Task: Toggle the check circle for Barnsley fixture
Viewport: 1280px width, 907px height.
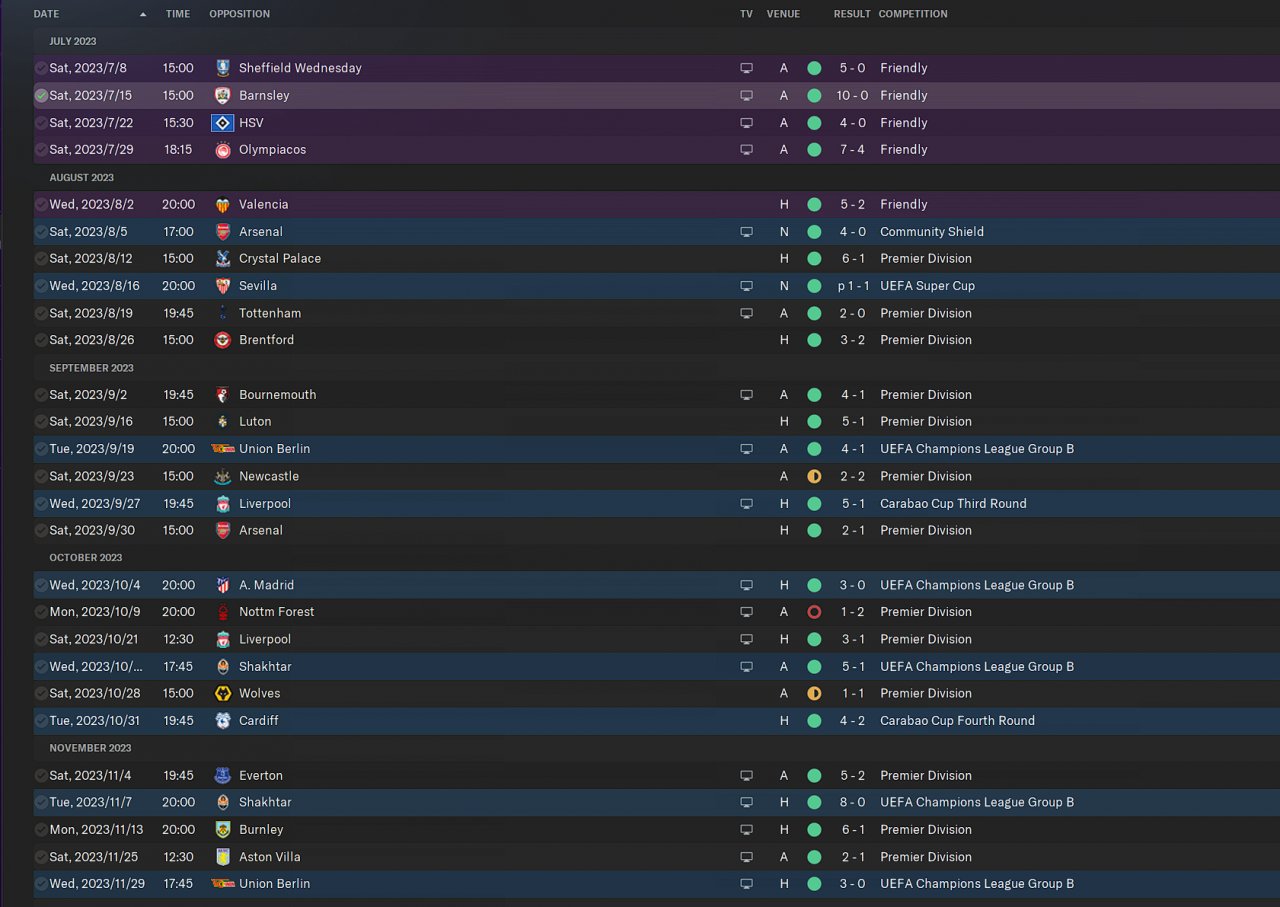Action: coord(41,96)
